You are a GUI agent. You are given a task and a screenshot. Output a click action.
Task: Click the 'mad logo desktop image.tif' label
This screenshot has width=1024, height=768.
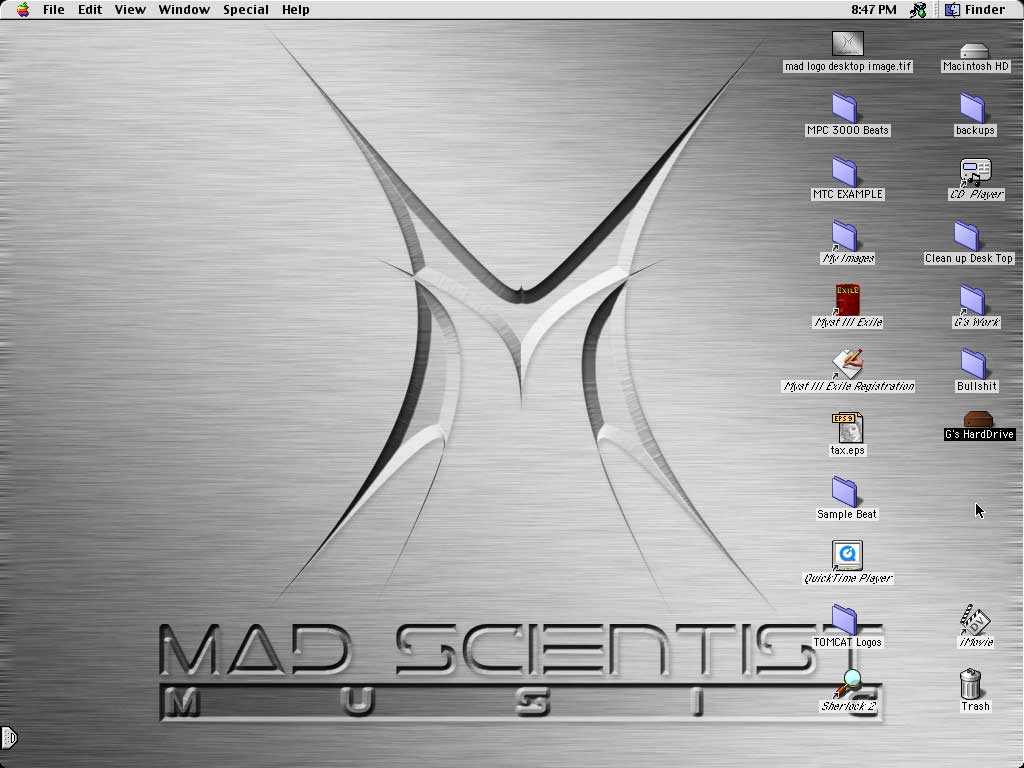point(848,66)
